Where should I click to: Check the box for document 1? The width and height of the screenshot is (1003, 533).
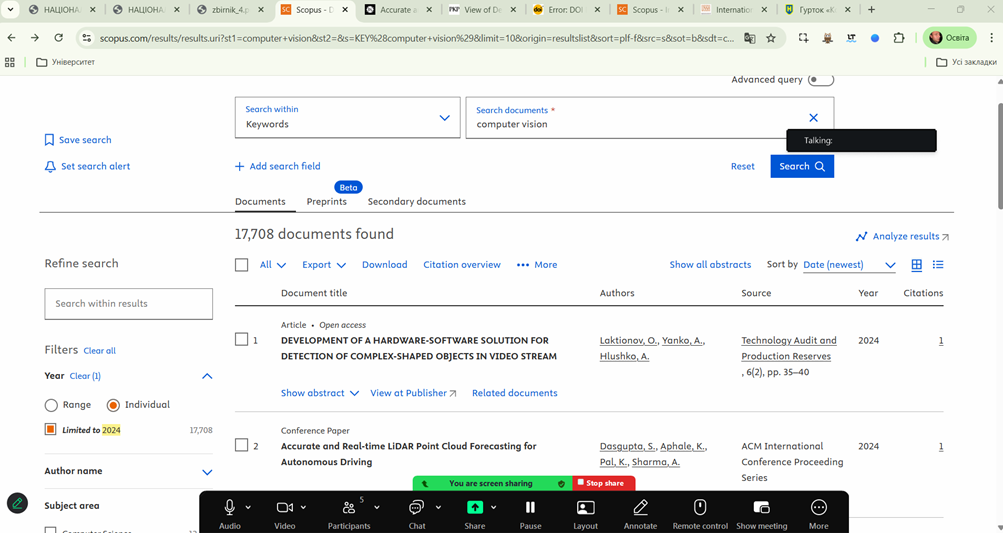(241, 340)
